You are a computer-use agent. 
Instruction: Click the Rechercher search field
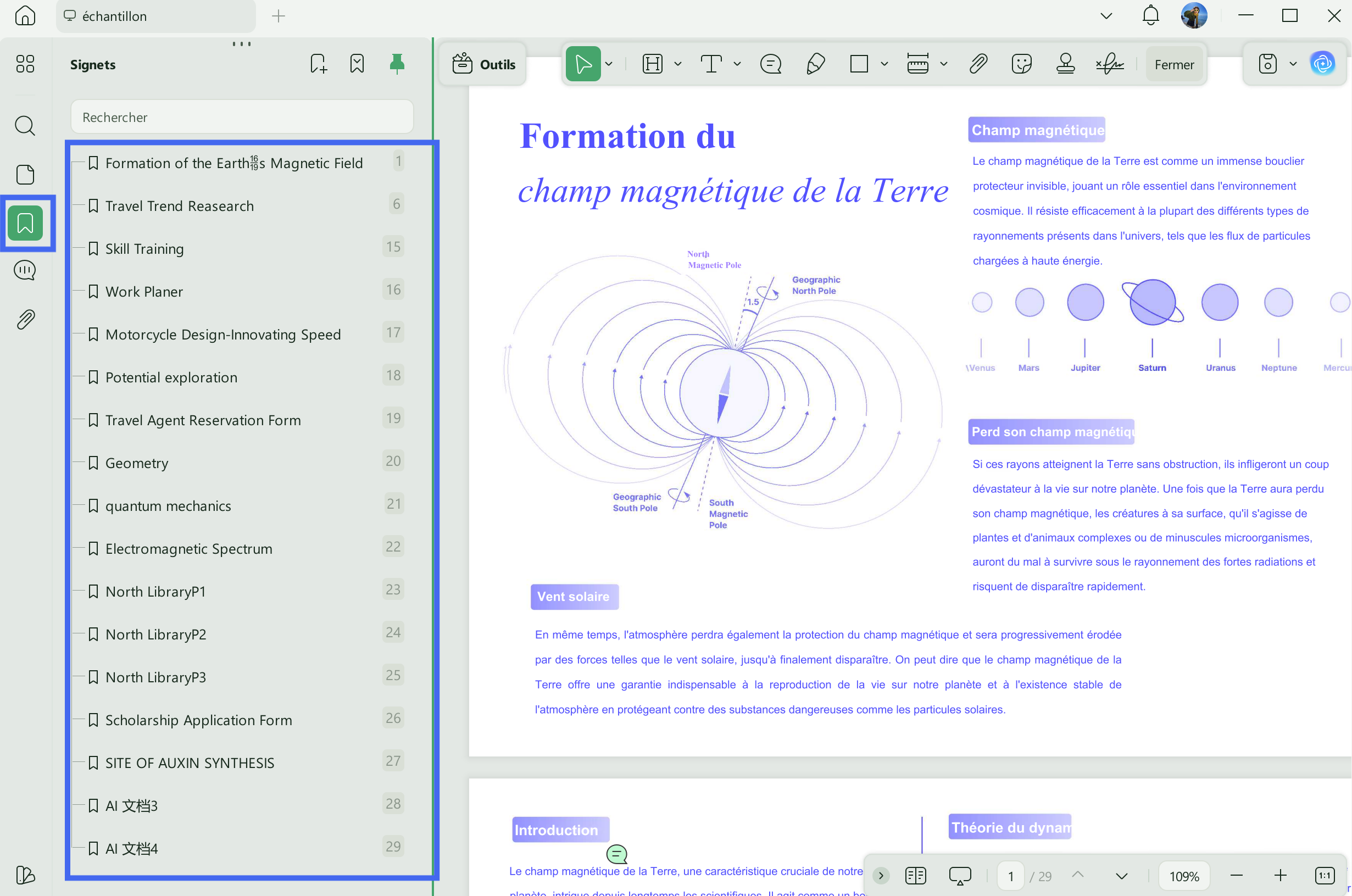pyautogui.click(x=242, y=117)
